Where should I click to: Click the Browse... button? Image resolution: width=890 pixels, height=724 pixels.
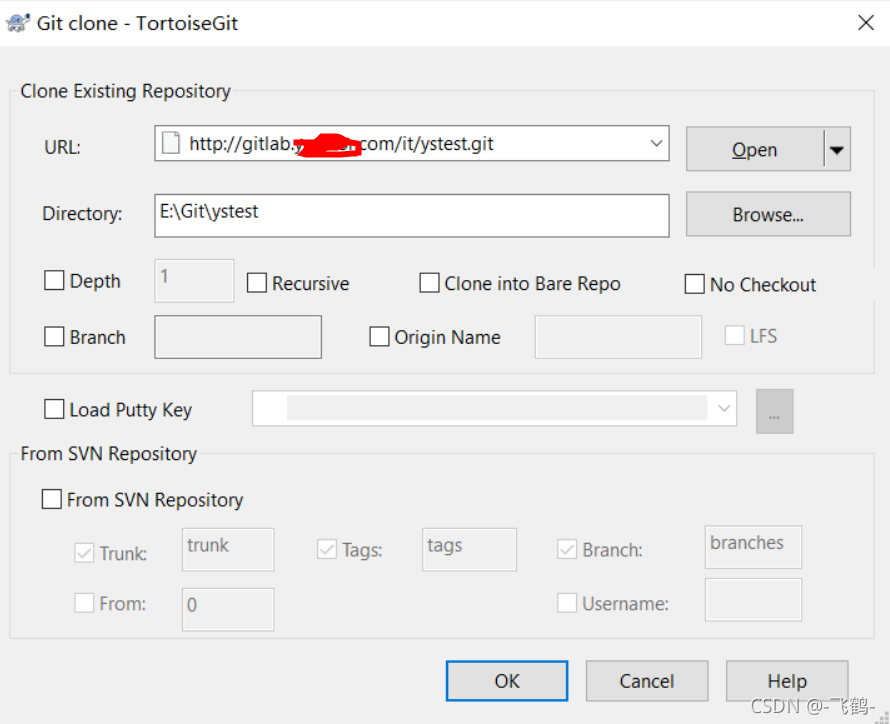click(x=768, y=214)
